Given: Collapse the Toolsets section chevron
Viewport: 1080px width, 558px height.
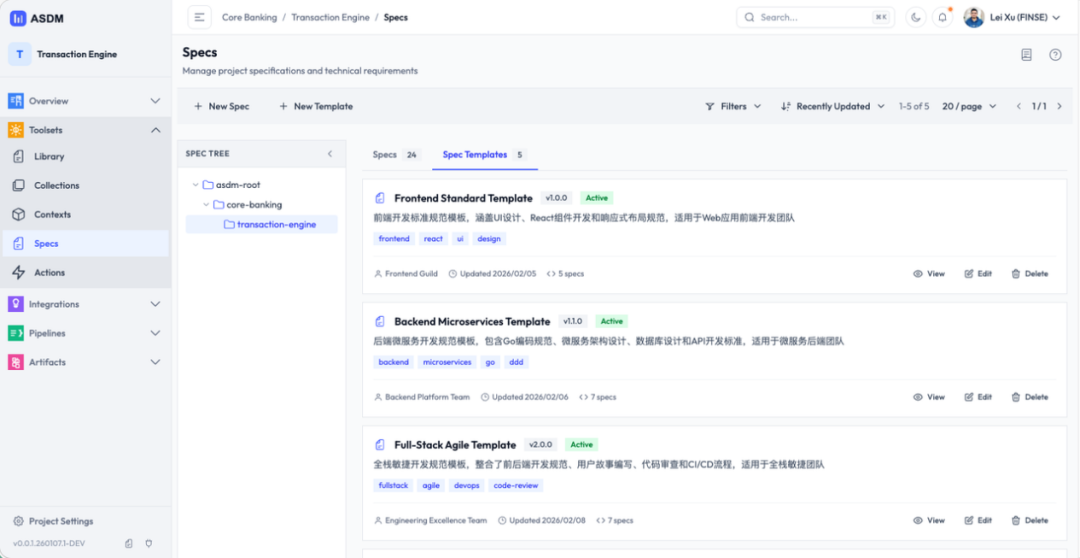Looking at the screenshot, I should tap(155, 130).
